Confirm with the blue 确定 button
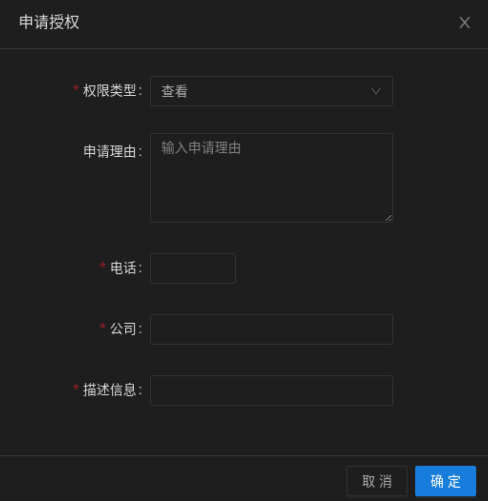The height and width of the screenshot is (501, 488). [x=445, y=481]
